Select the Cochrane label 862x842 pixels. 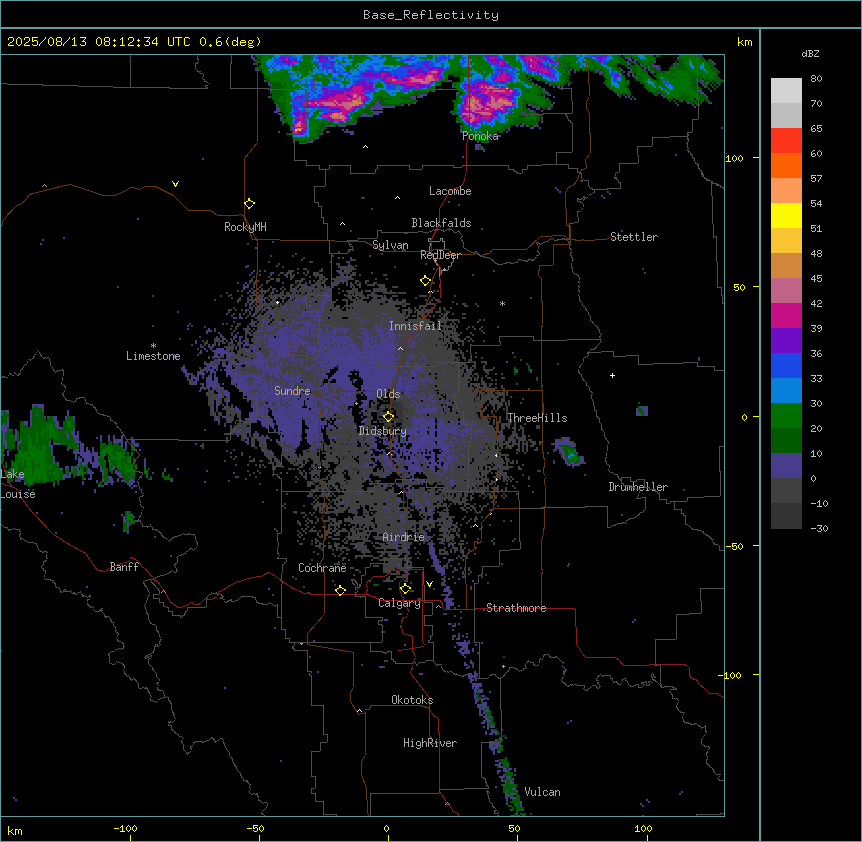point(322,568)
